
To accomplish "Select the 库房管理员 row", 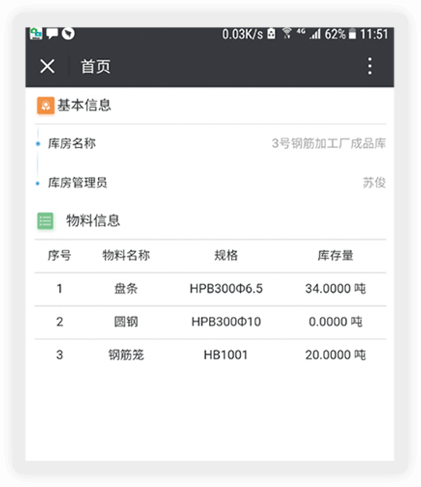I will click(x=210, y=183).
